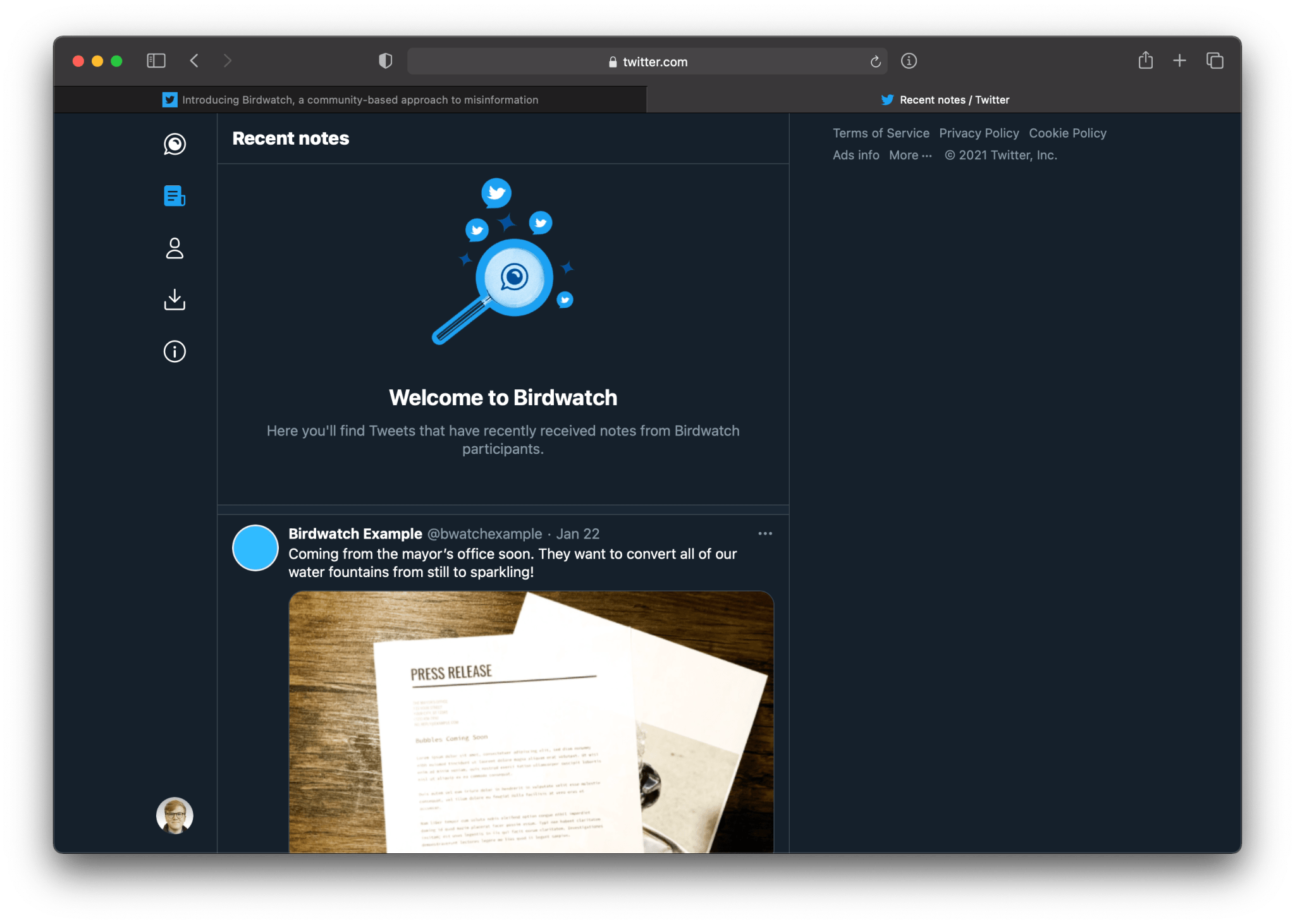The image size is (1295, 924).
Task: Open the tweet's three-dot options menu
Action: pos(765,533)
